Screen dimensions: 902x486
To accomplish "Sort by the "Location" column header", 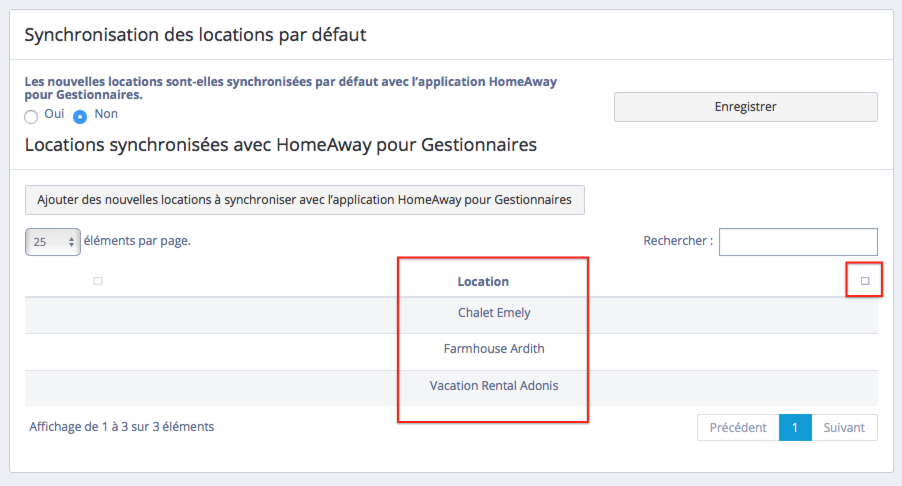I will (x=483, y=282).
